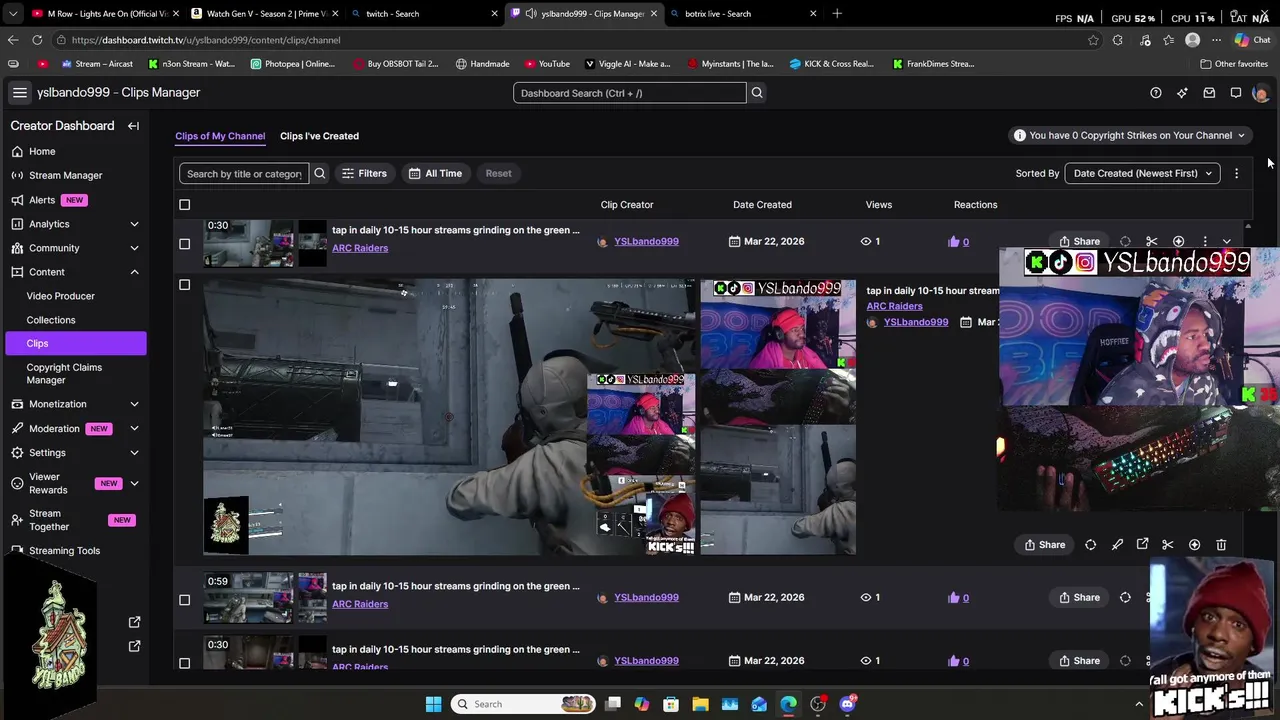Switch to Clips I've Created tab
Screen dimensions: 1280x720
pyautogui.click(x=319, y=136)
